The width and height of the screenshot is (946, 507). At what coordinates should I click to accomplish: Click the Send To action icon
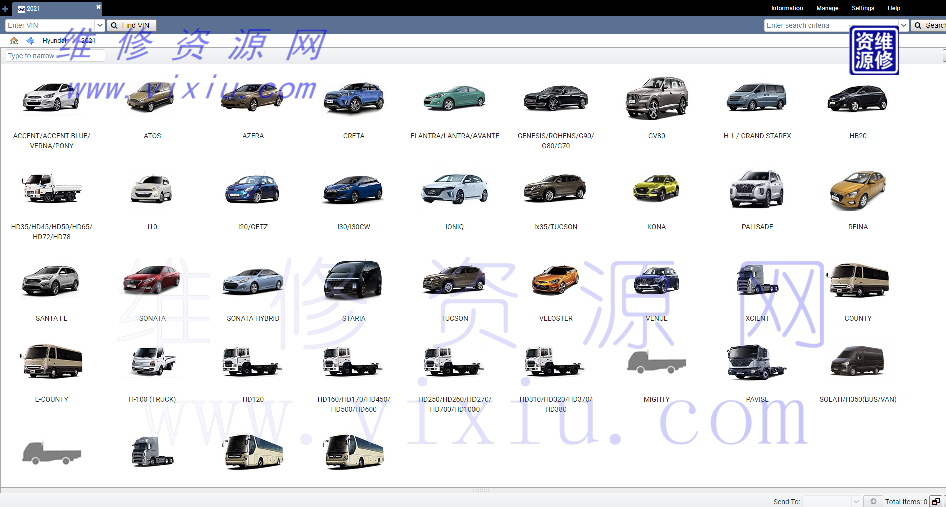(873, 501)
